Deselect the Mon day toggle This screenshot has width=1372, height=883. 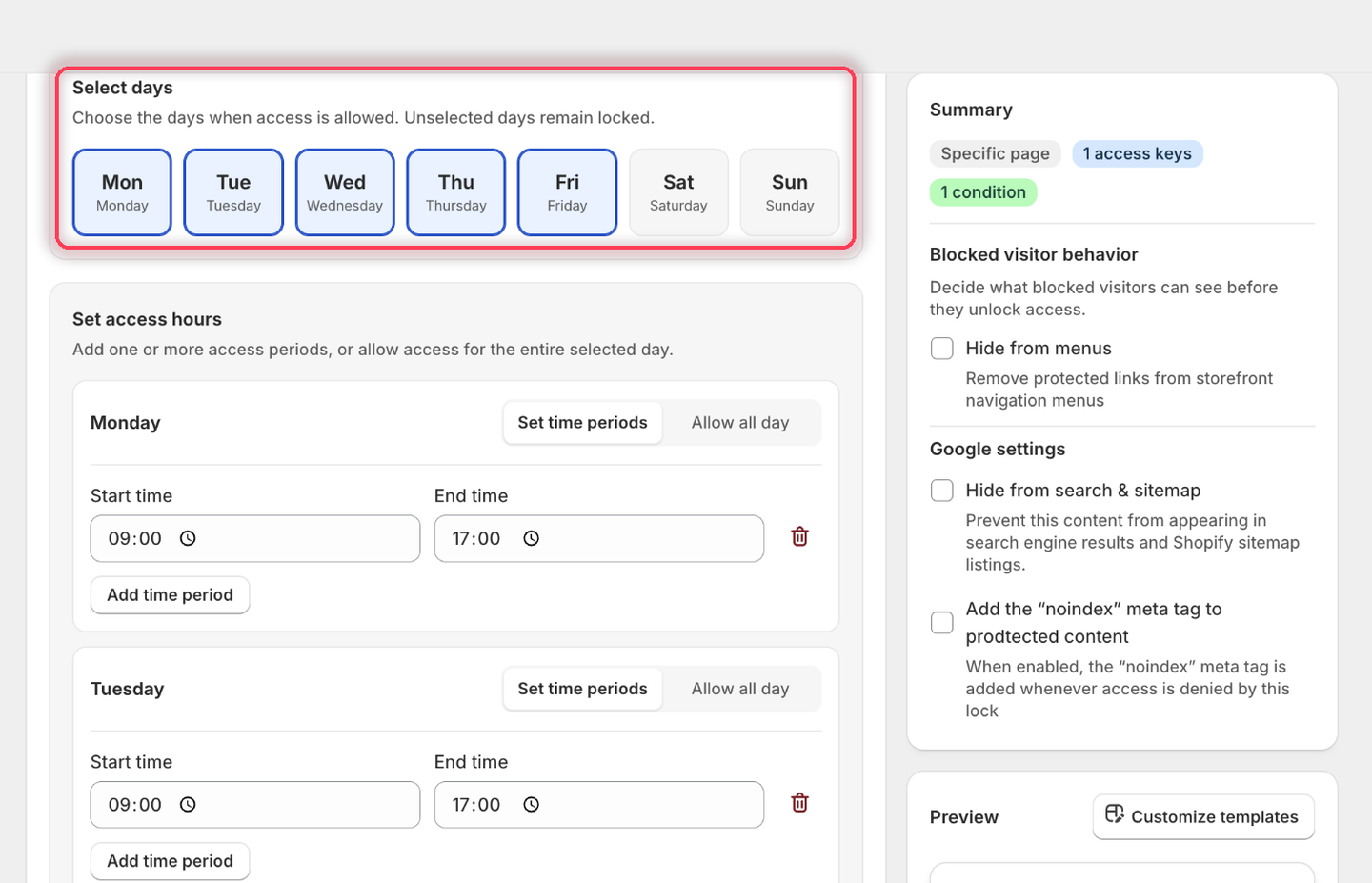(122, 192)
